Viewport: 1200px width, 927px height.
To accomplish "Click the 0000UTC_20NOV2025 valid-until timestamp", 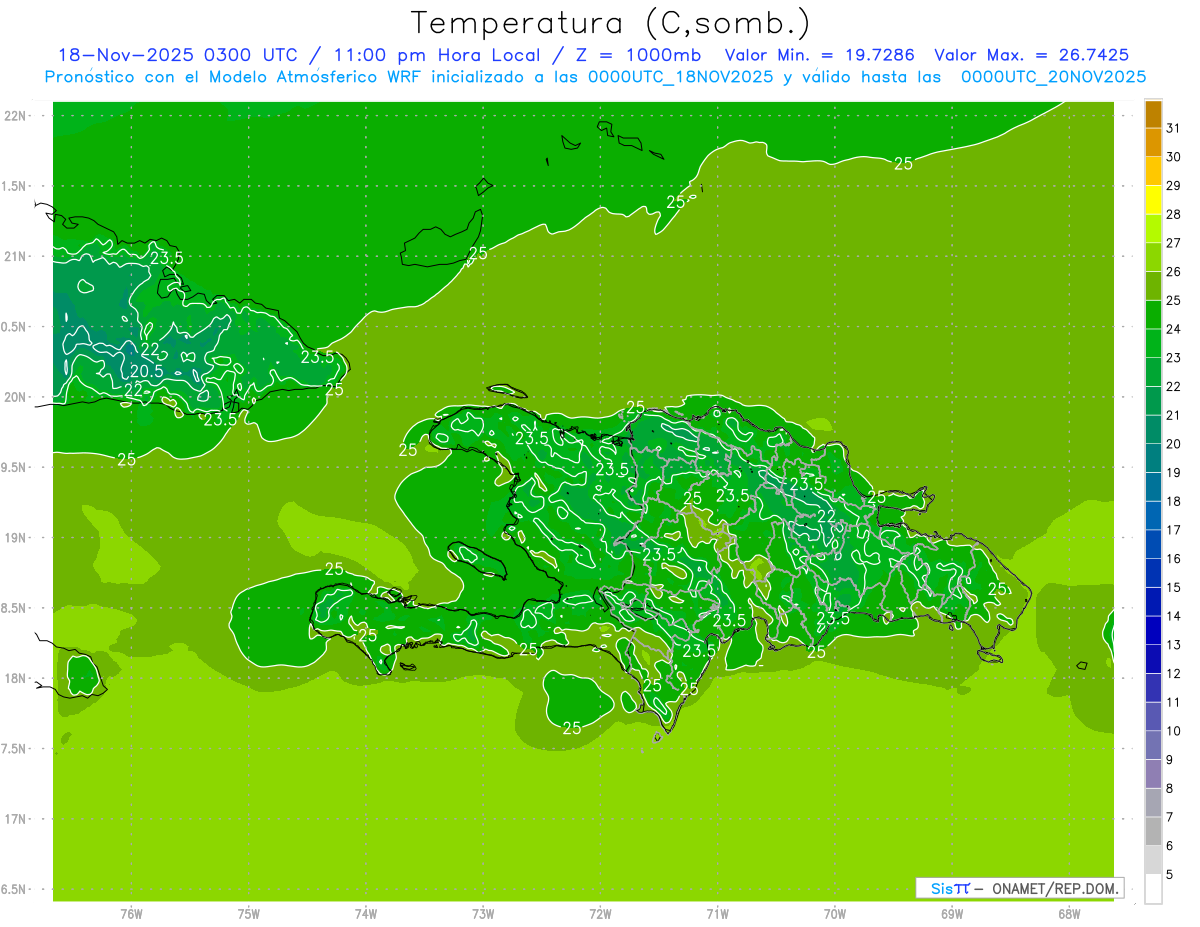I will coord(1053,77).
